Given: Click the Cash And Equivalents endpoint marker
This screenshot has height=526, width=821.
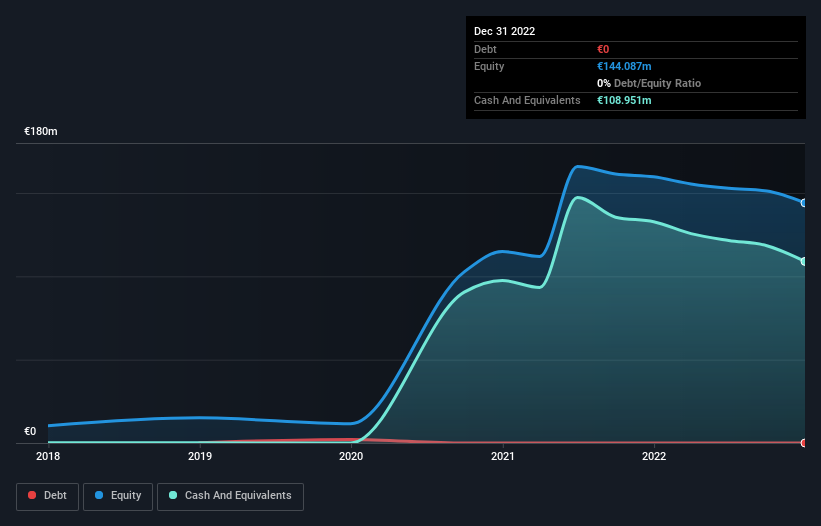Looking at the screenshot, I should [x=804, y=261].
